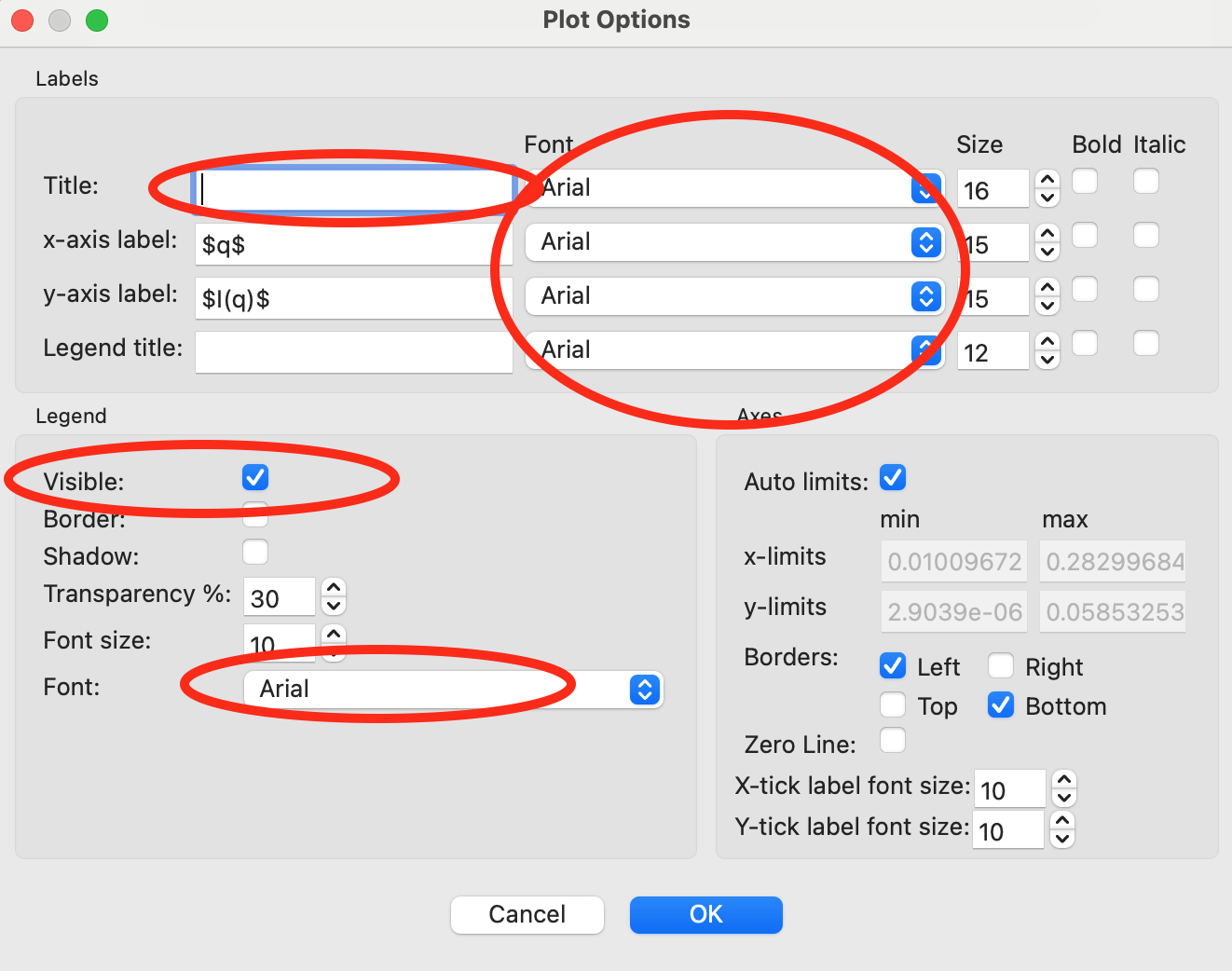Check the Zero Line checkbox
Screen dimensions: 1232x971
point(893,741)
